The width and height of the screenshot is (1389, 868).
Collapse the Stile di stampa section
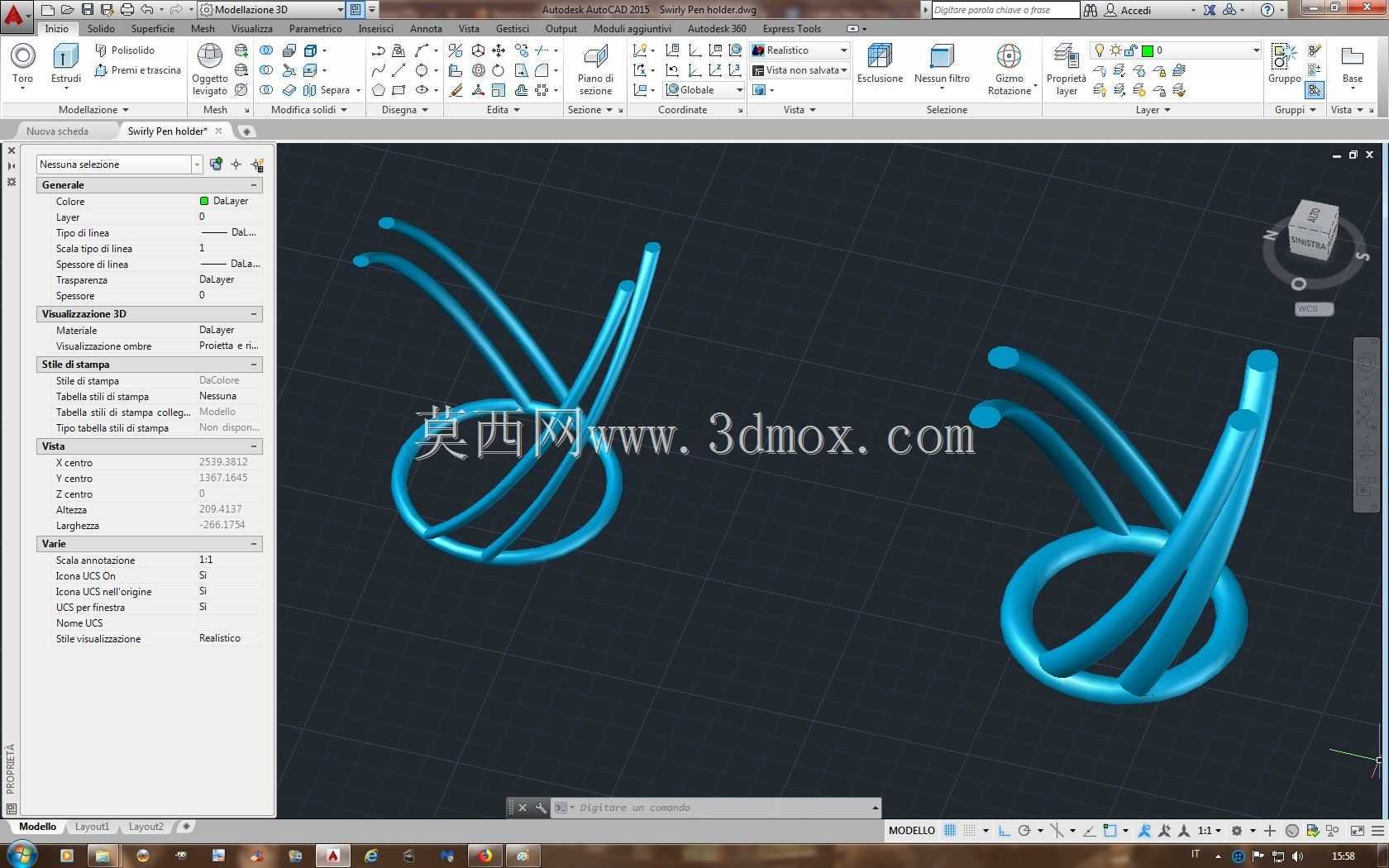[254, 365]
